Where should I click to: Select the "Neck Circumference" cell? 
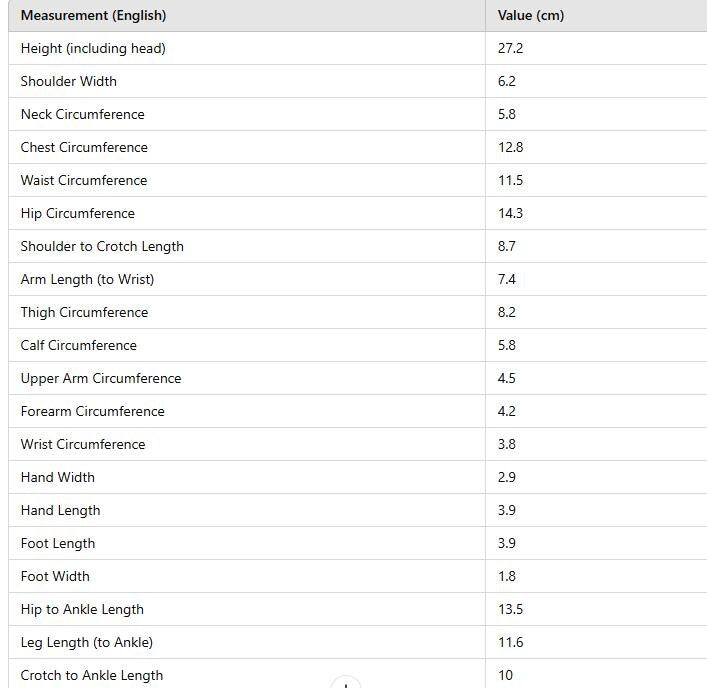[x=82, y=114]
